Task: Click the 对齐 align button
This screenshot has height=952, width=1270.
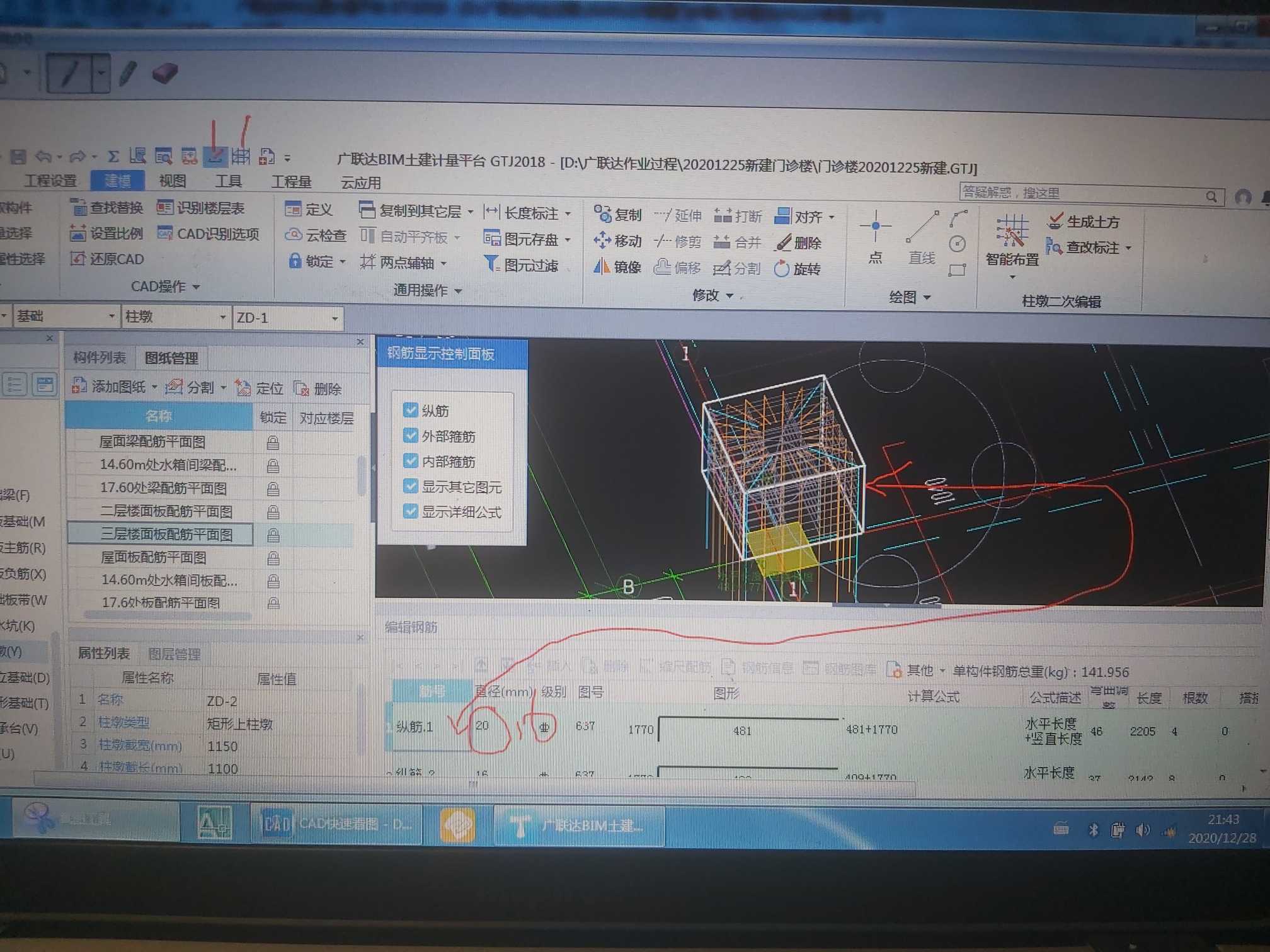Action: pos(800,217)
